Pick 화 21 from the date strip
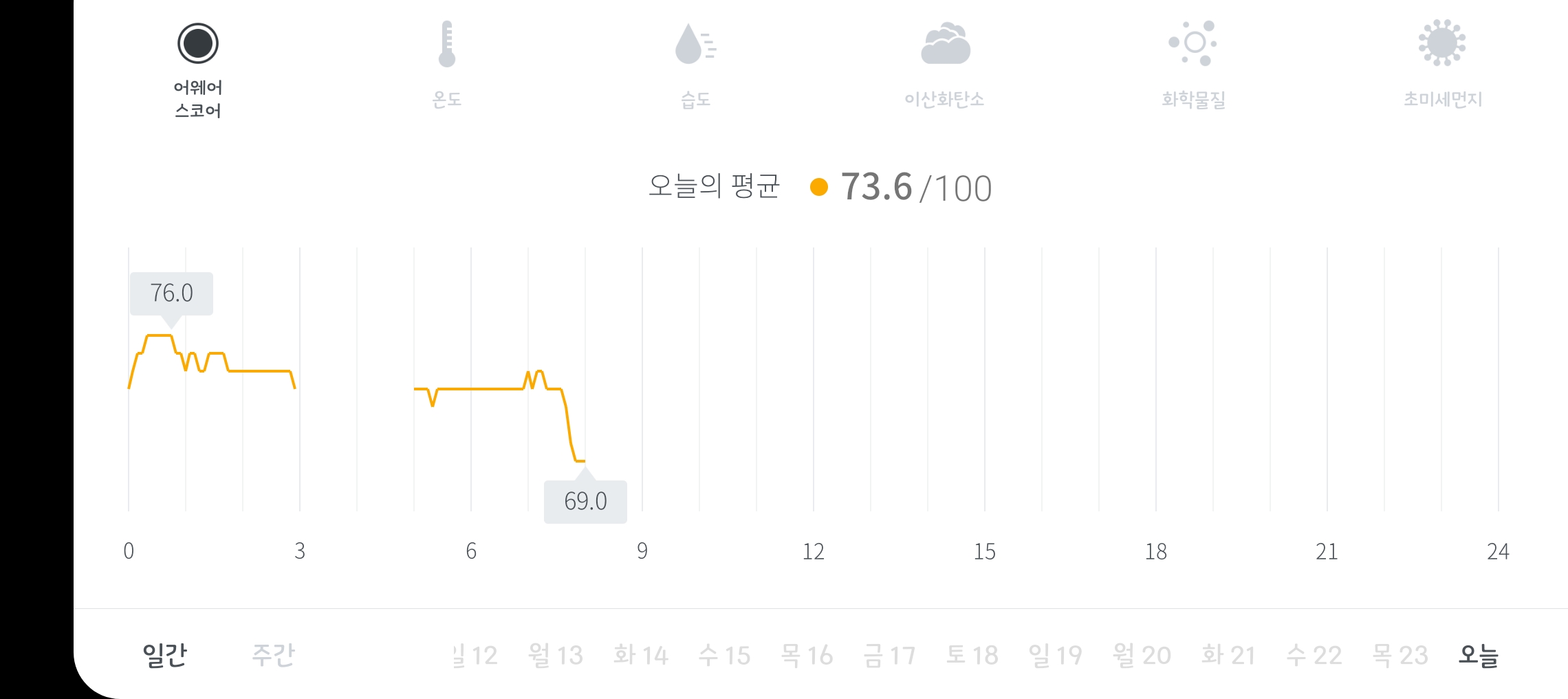Screen dimensions: 1568x699 pyautogui.click(x=1228, y=655)
